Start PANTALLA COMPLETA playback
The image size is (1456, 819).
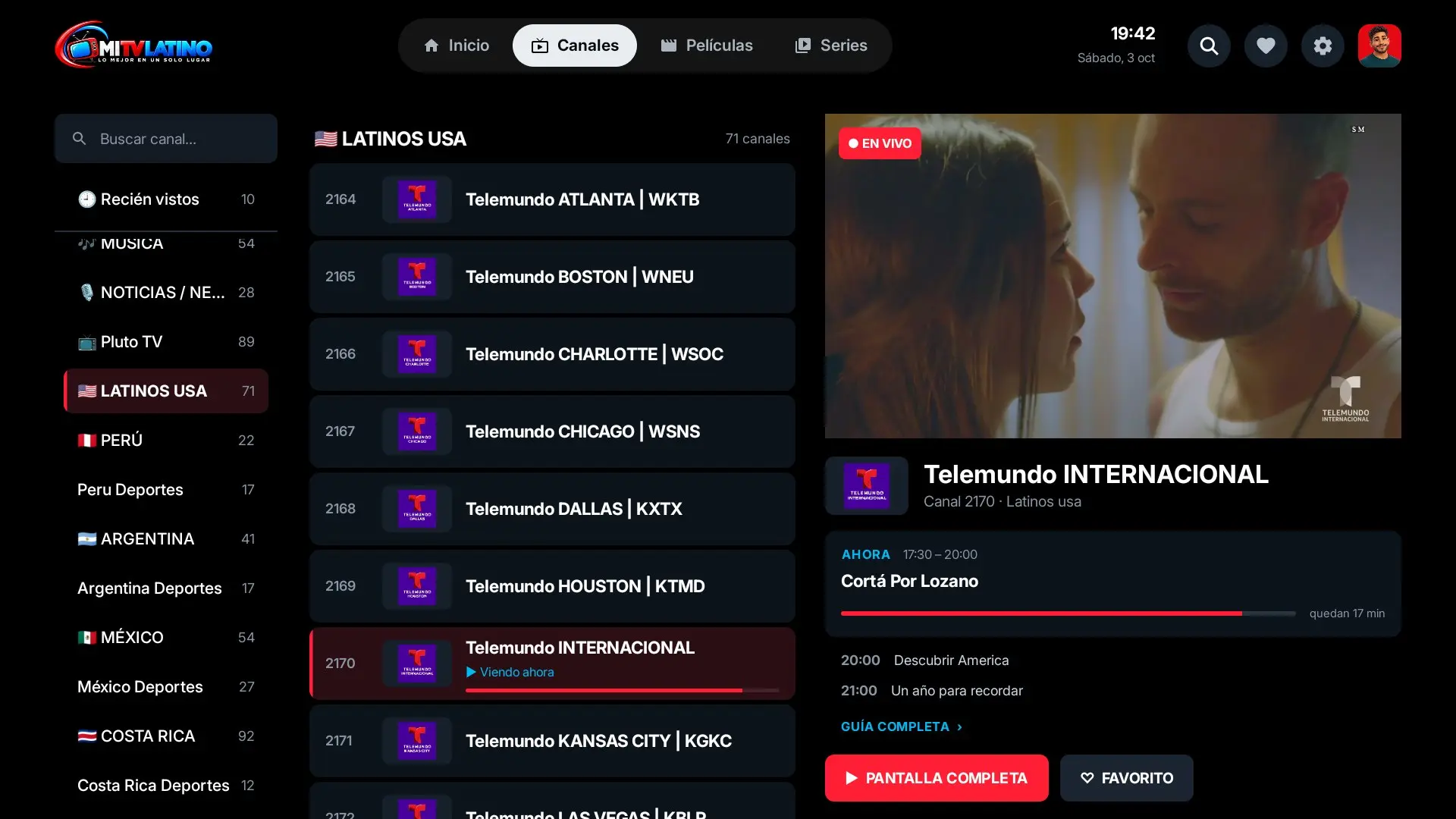click(x=937, y=778)
